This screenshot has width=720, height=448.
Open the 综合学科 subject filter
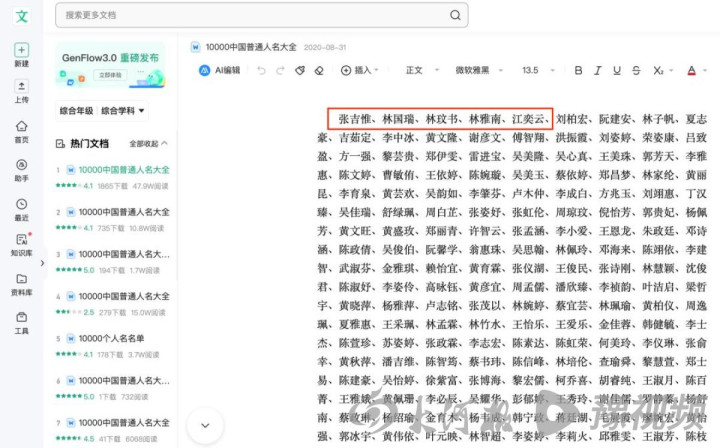click(124, 110)
